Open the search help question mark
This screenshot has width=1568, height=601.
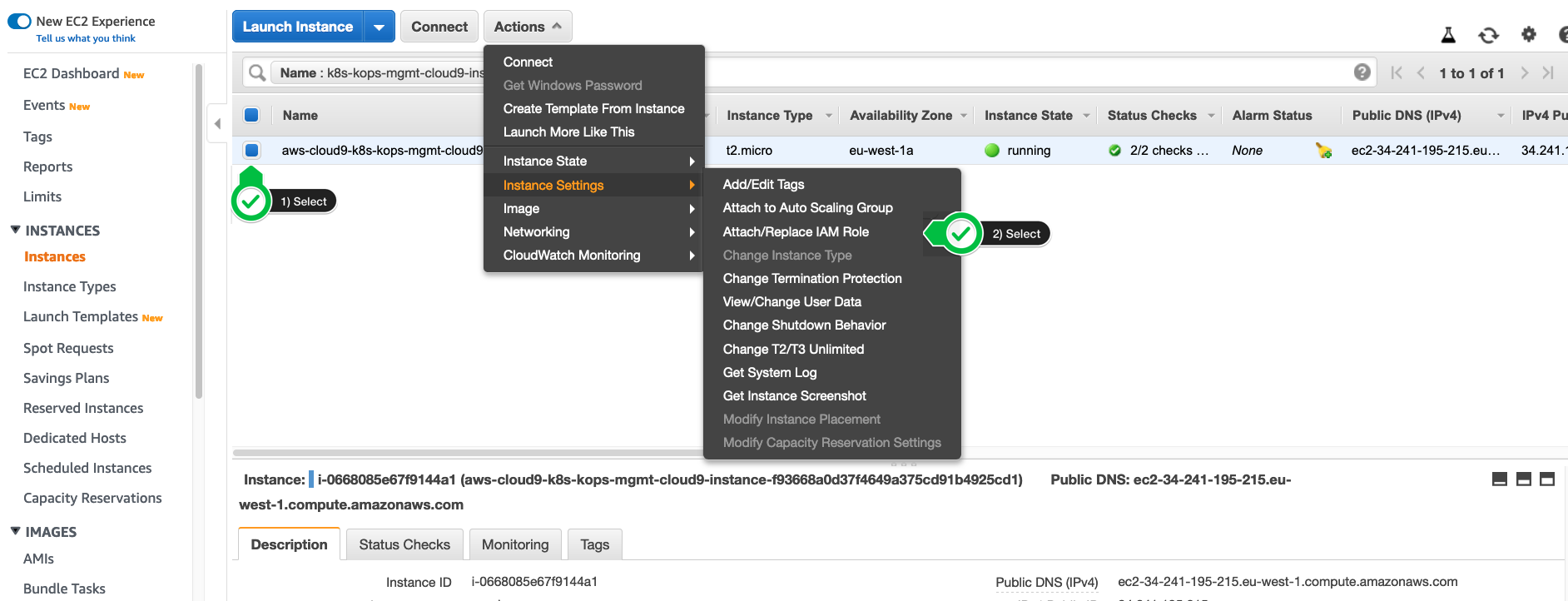point(1362,72)
